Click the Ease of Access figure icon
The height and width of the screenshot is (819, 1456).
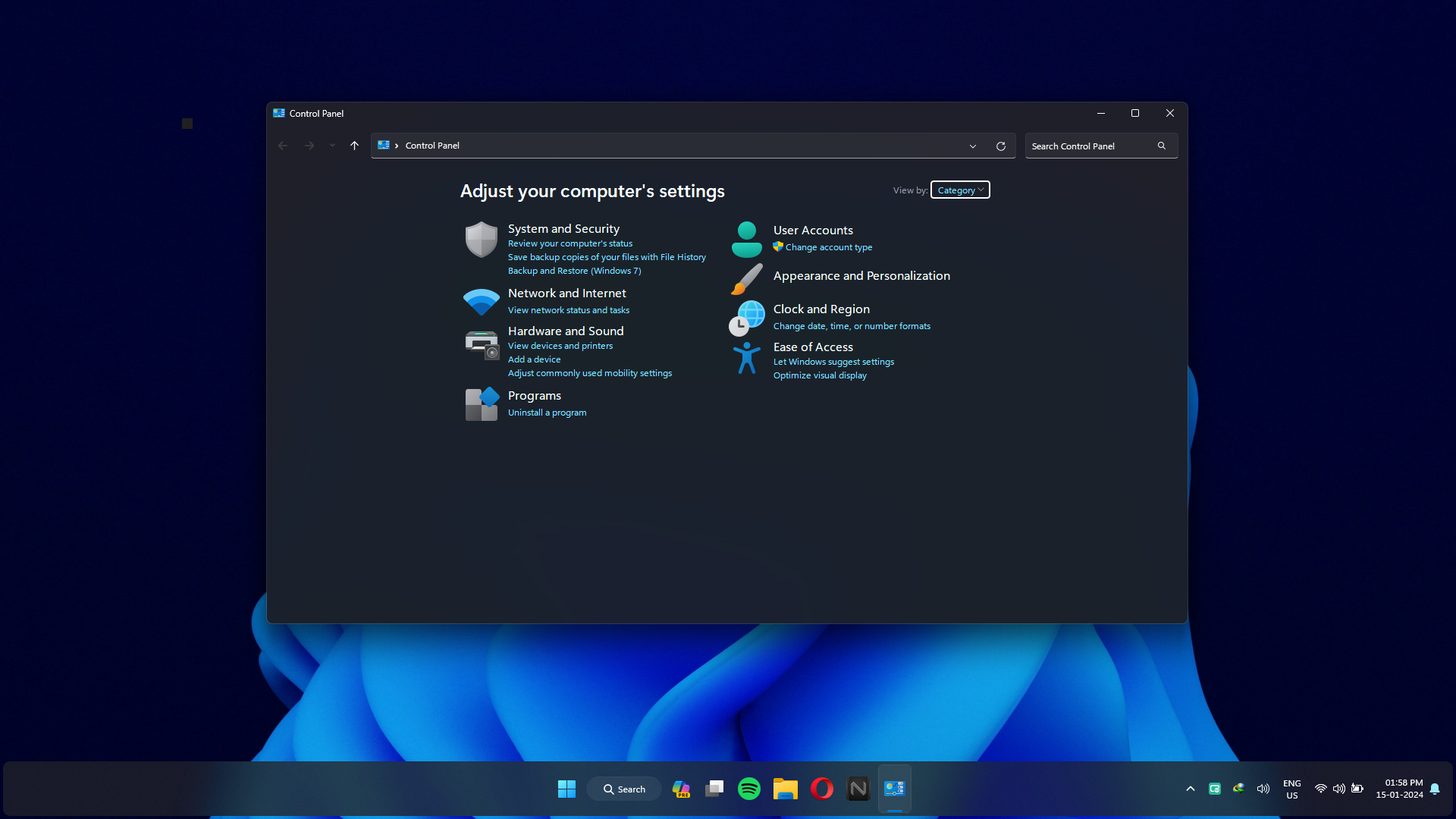pyautogui.click(x=746, y=358)
